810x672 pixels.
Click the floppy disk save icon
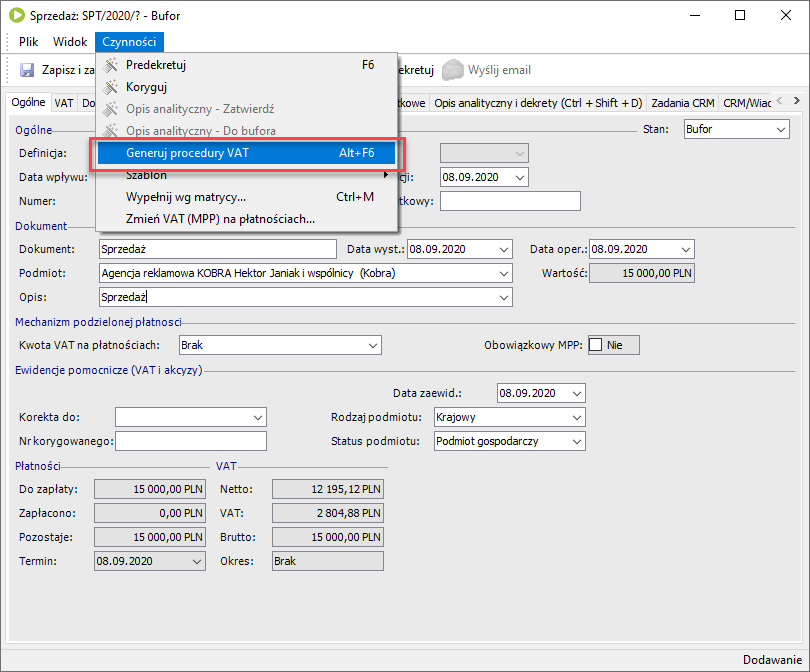click(27, 70)
